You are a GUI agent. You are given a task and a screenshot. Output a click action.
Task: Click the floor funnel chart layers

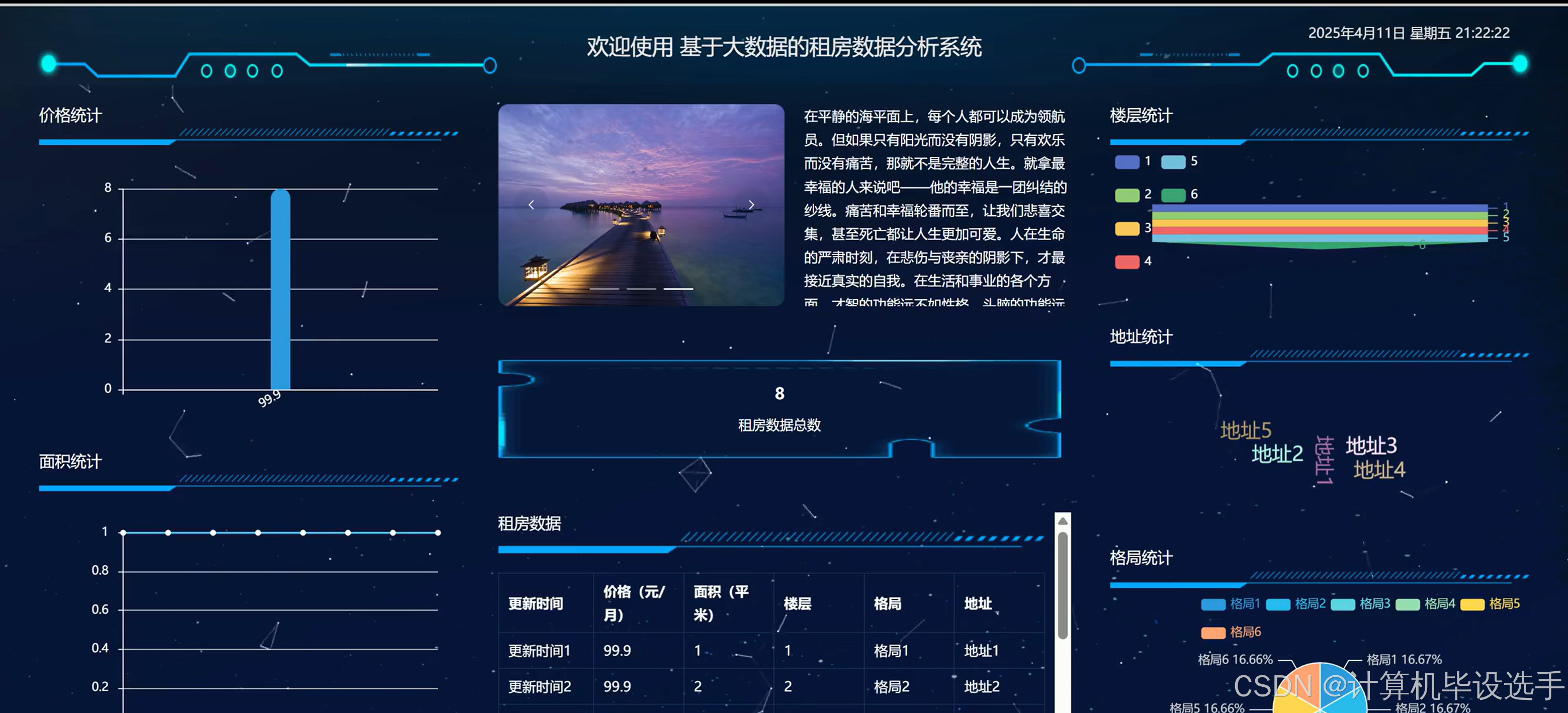click(x=1320, y=226)
